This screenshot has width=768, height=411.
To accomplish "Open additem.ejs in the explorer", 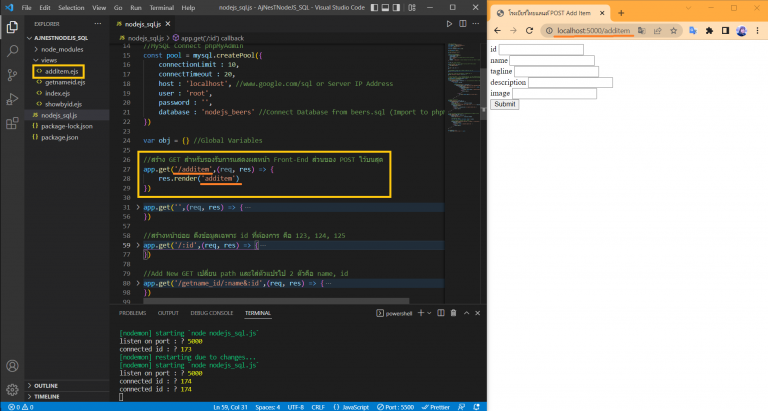I will click(x=60, y=71).
